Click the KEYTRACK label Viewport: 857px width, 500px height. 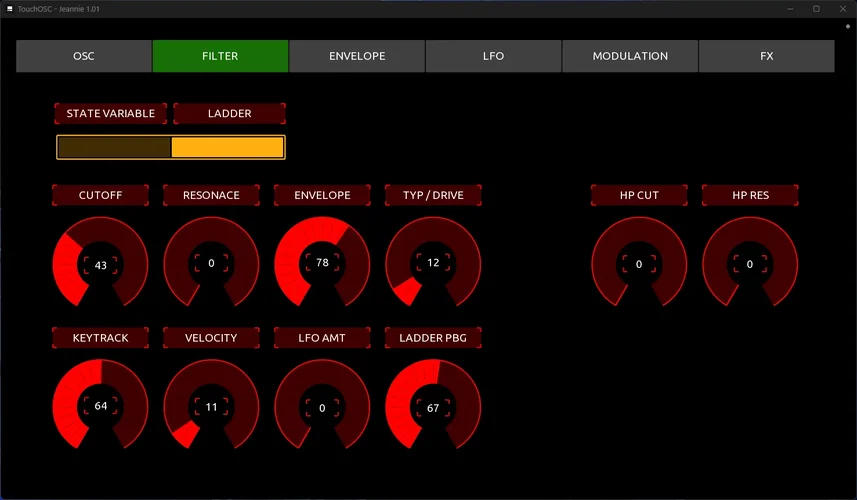coord(101,338)
